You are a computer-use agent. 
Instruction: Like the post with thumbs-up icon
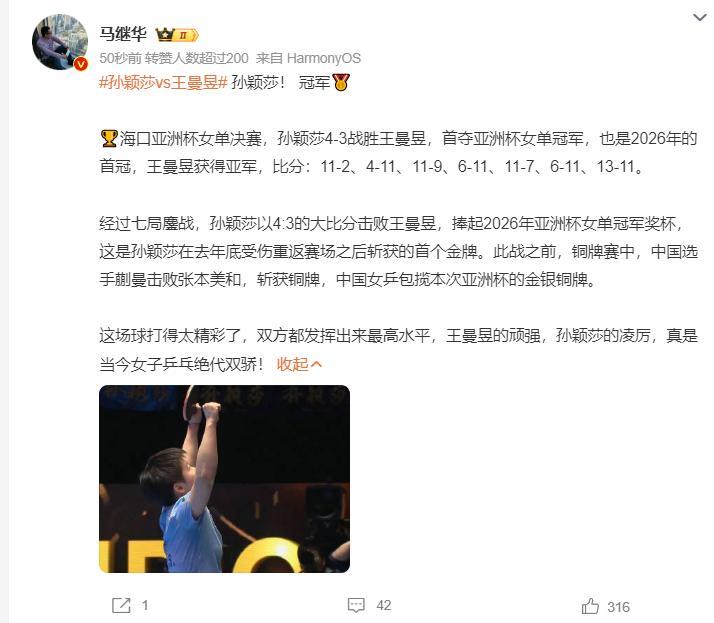coord(590,606)
